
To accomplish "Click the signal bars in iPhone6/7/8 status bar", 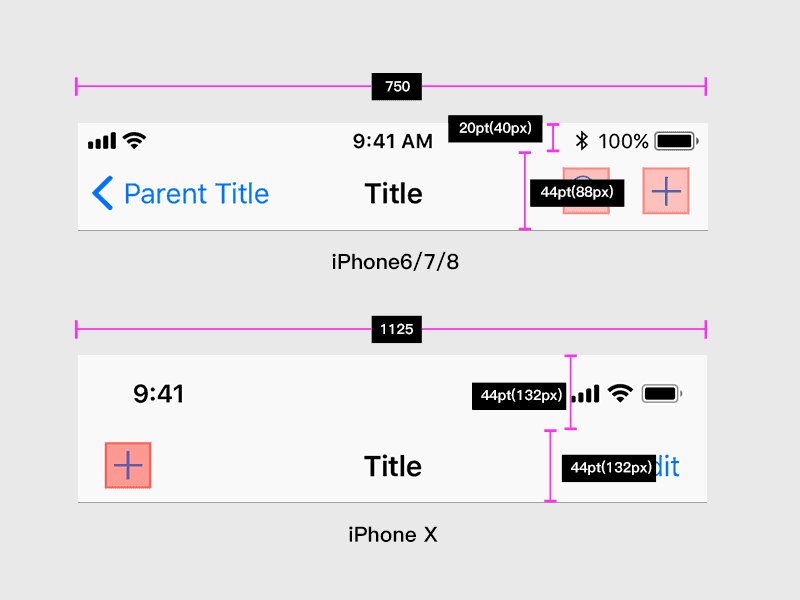I will (x=102, y=141).
